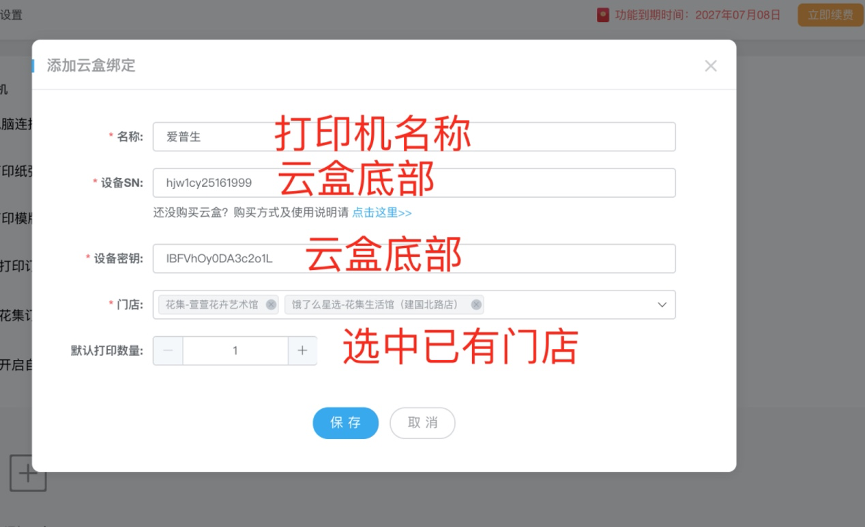Decrease the 默认打印数量 with minus button
This screenshot has height=527, width=866.
168,351
